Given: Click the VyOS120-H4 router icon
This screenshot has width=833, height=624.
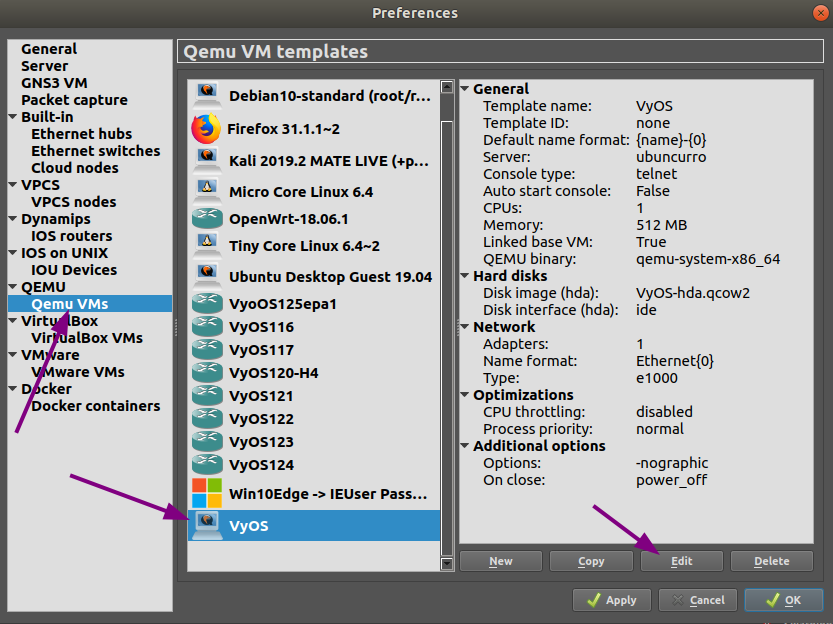Looking at the screenshot, I should (x=207, y=372).
